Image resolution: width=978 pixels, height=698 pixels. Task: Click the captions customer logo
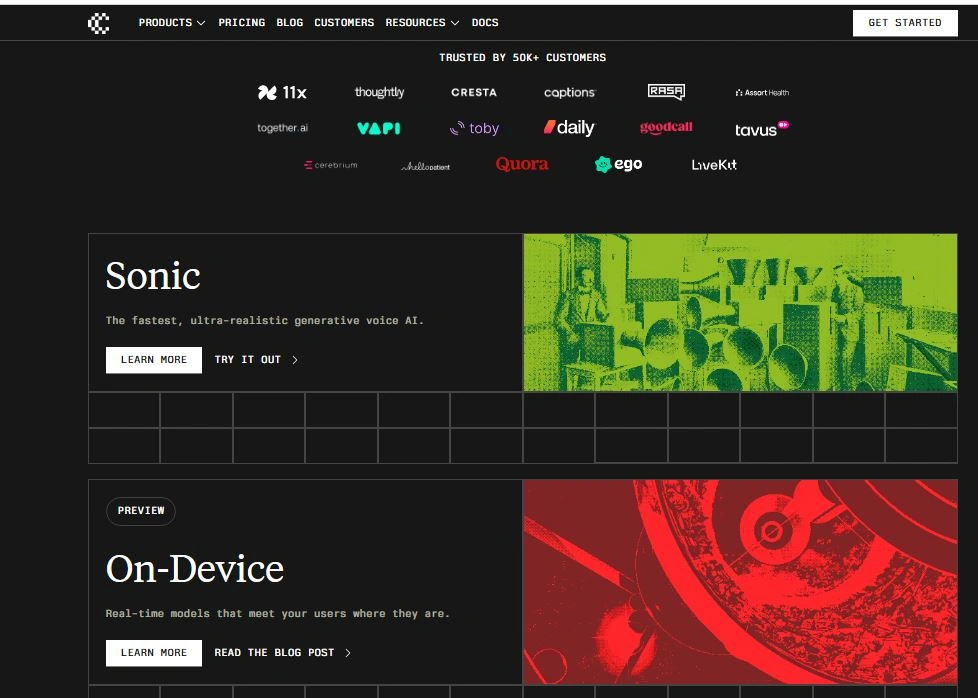[x=569, y=92]
